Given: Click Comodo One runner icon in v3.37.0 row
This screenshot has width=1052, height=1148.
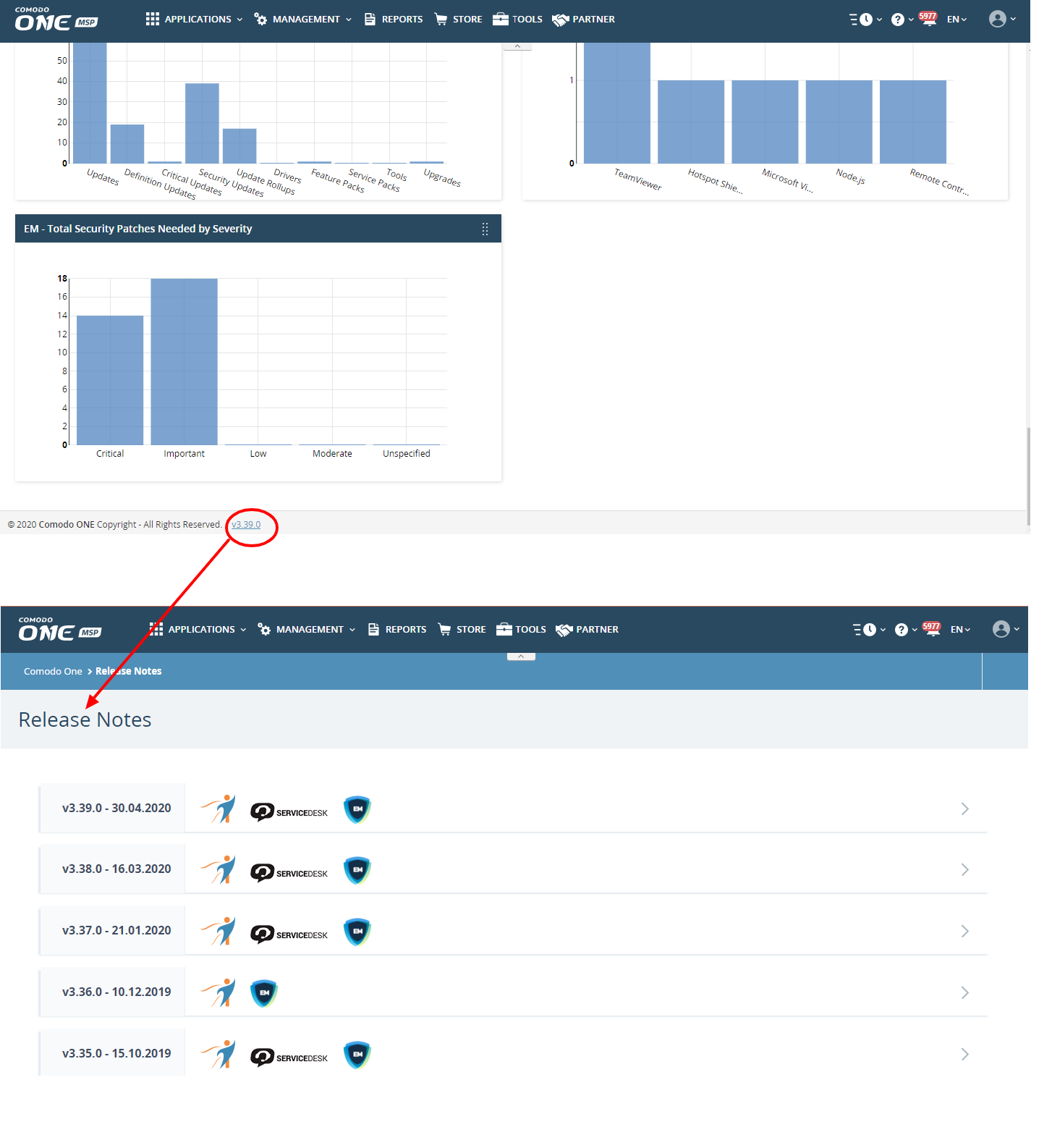Looking at the screenshot, I should coord(219,932).
